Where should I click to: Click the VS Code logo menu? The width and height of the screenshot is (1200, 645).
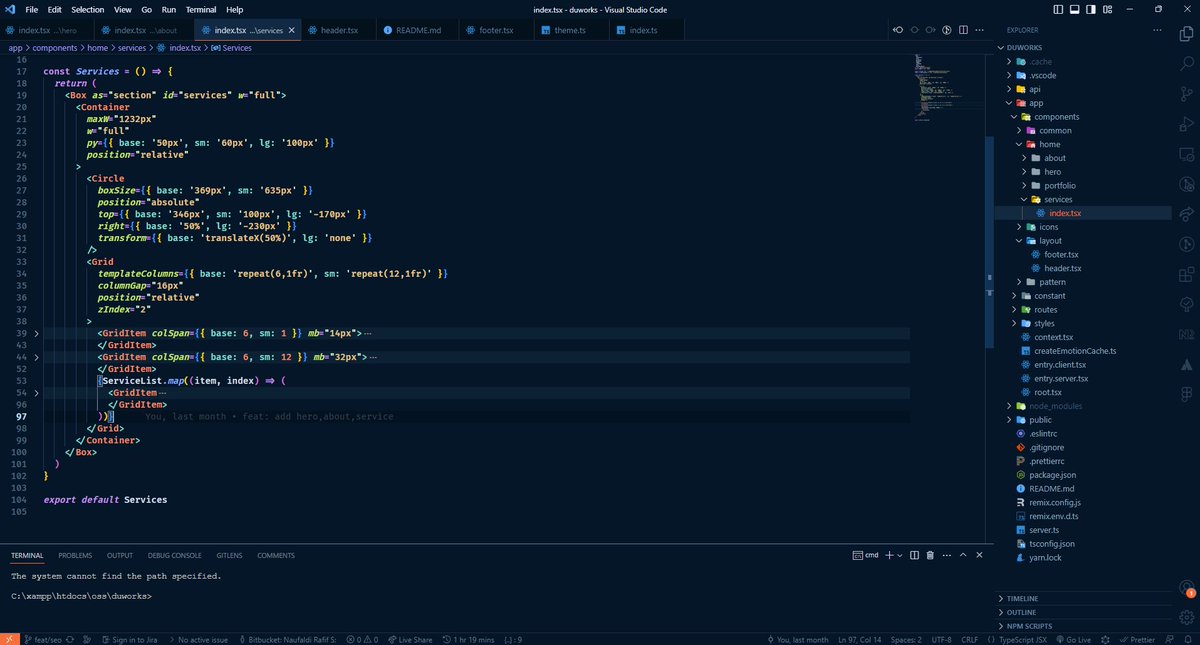[x=9, y=9]
